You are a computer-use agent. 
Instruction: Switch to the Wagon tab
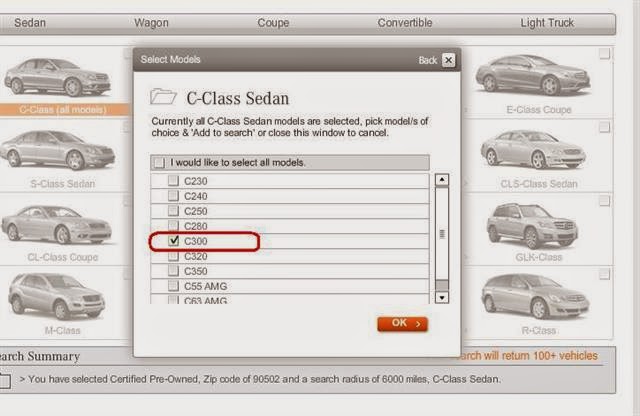pos(151,23)
